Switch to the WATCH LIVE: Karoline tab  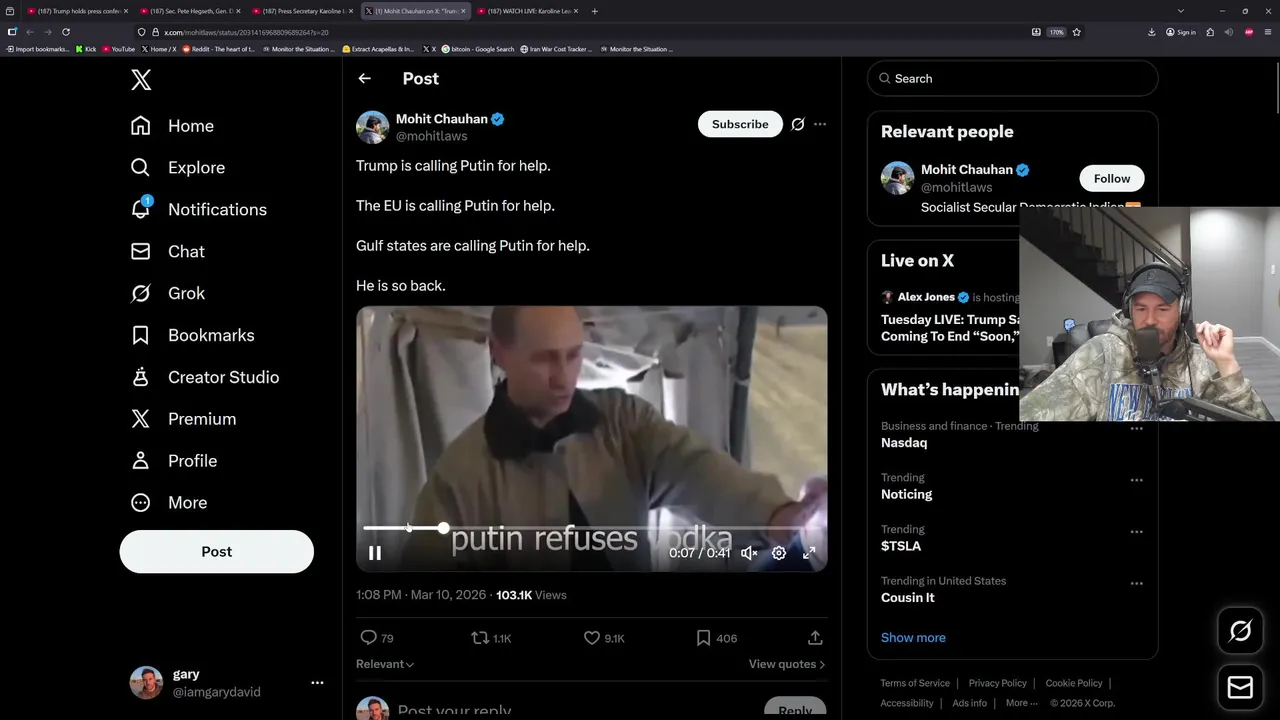pos(526,11)
